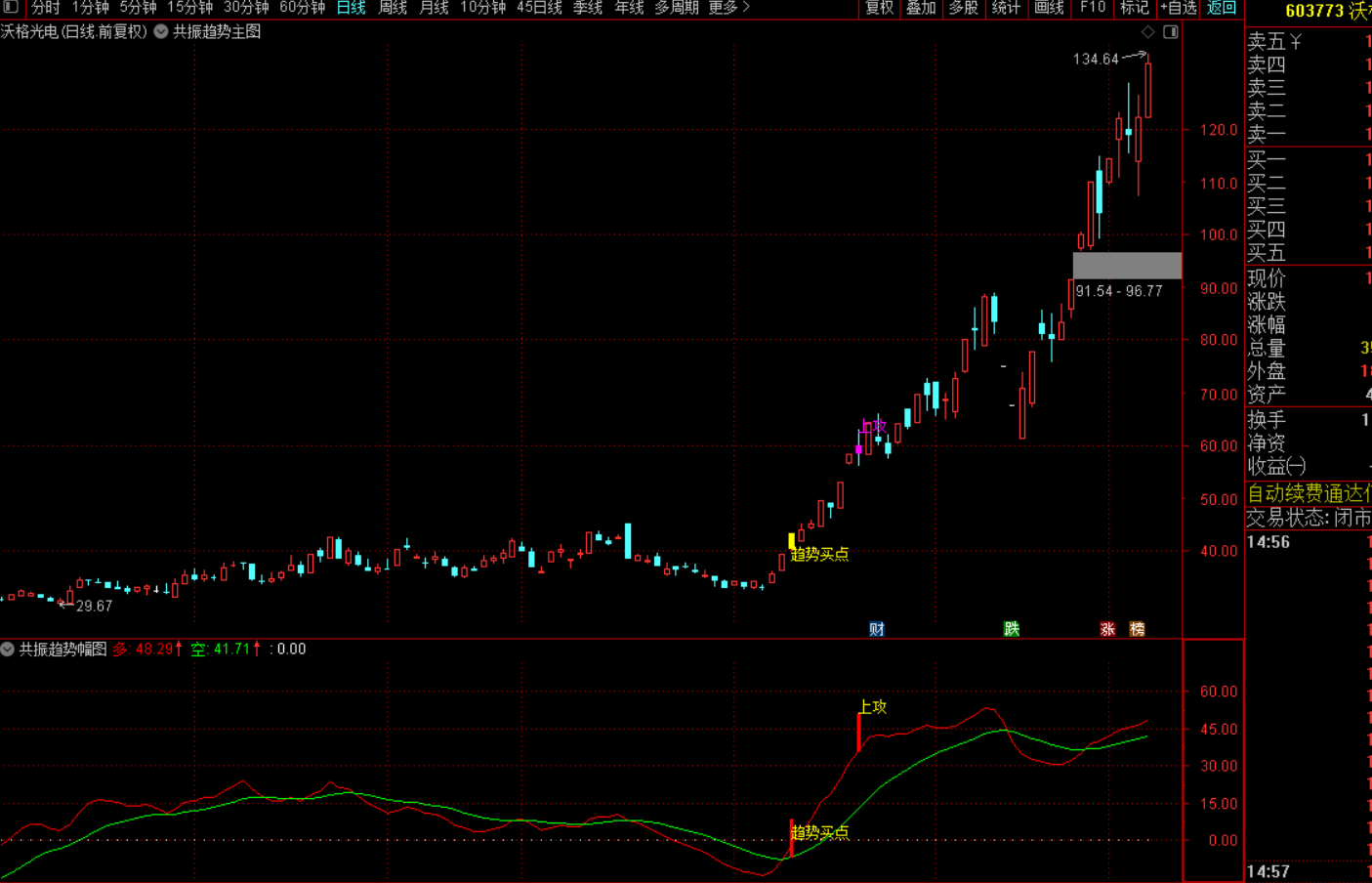The width and height of the screenshot is (1372, 883).
Task: Open F10 company info
Action: tap(1093, 8)
